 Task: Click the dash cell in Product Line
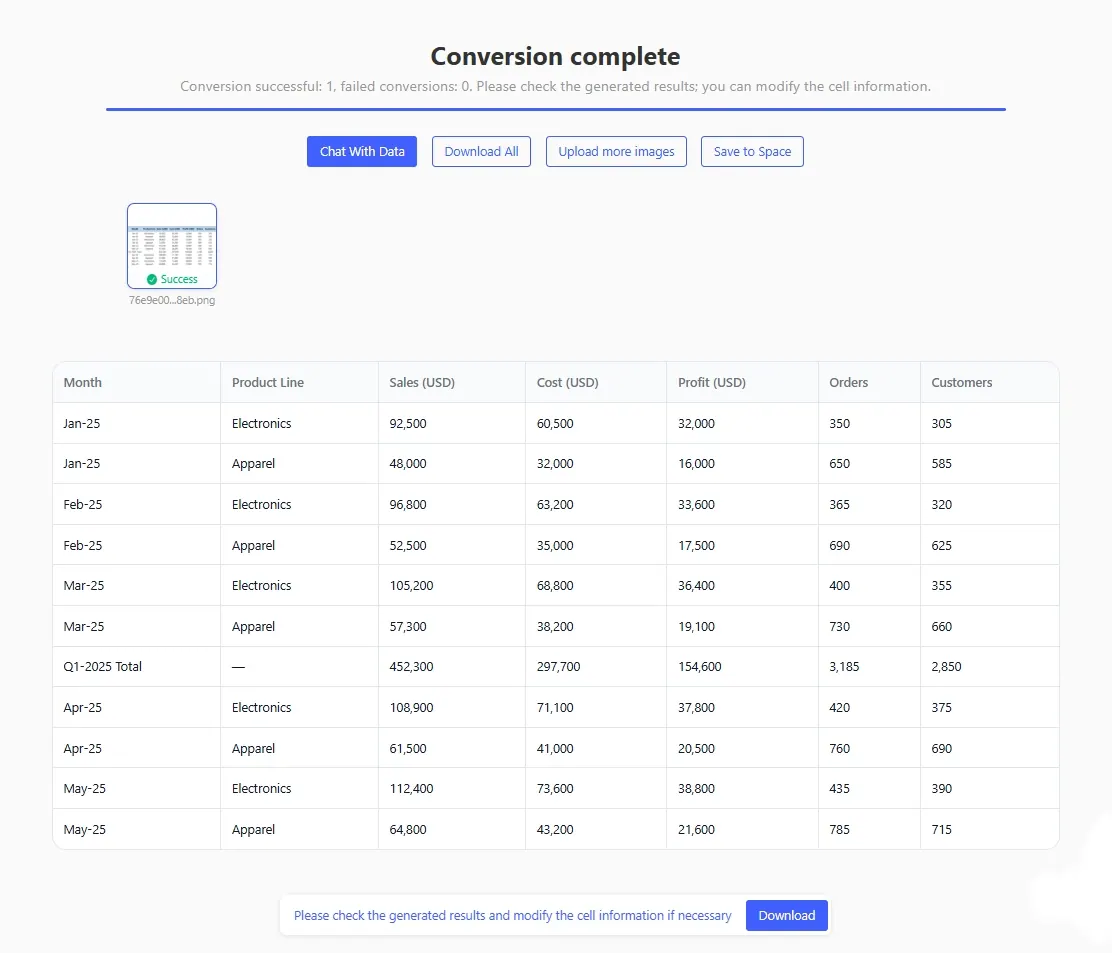(x=238, y=666)
